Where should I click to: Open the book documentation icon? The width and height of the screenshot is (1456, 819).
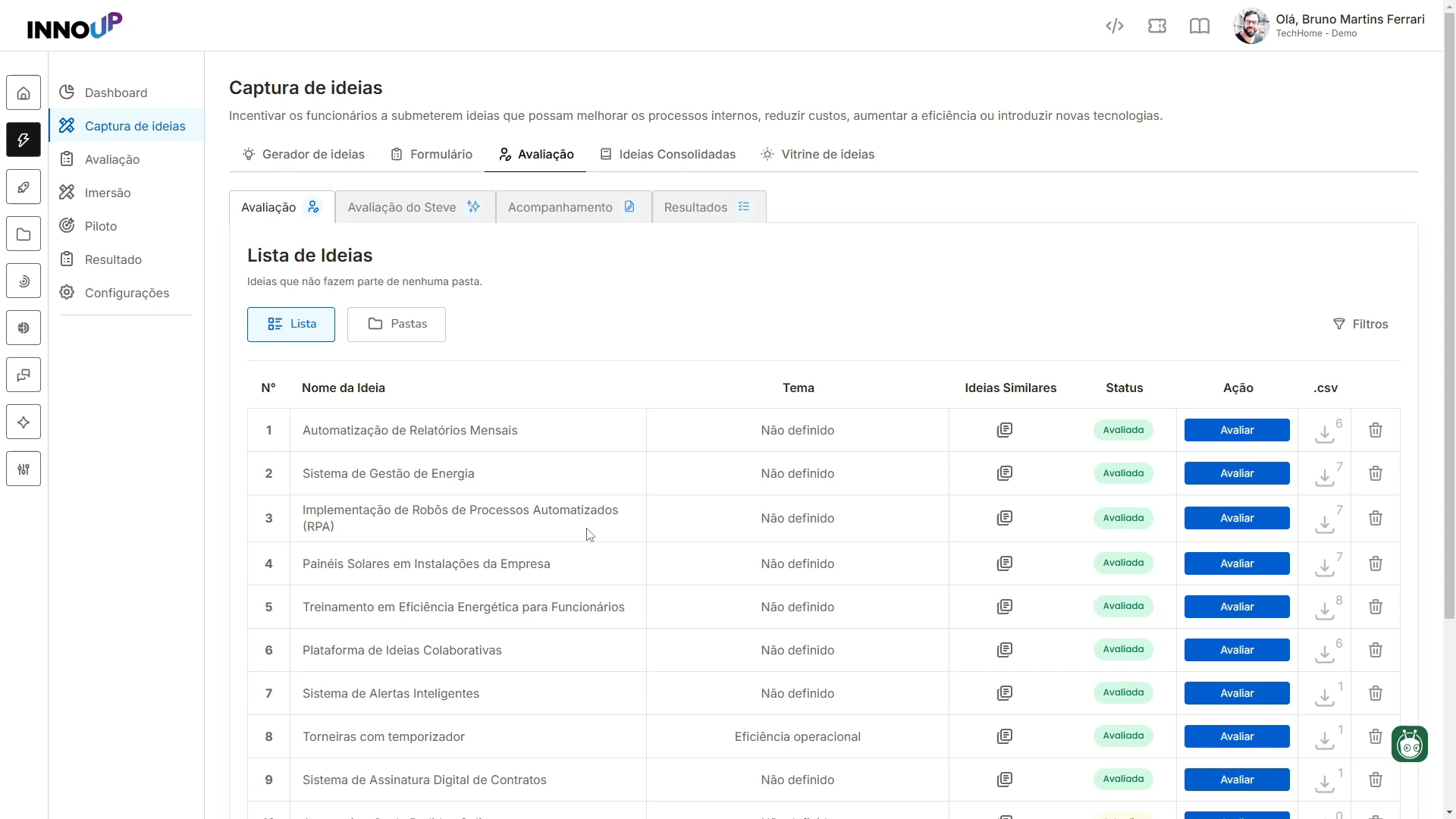pyautogui.click(x=1200, y=27)
